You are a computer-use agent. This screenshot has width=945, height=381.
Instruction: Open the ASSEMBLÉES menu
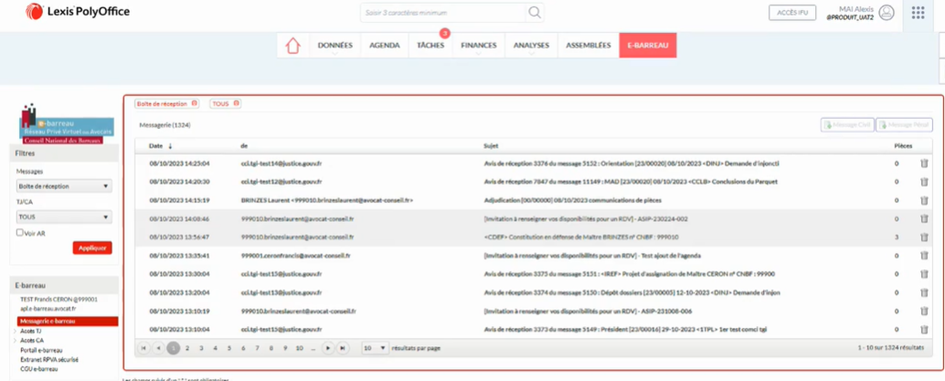coord(588,45)
